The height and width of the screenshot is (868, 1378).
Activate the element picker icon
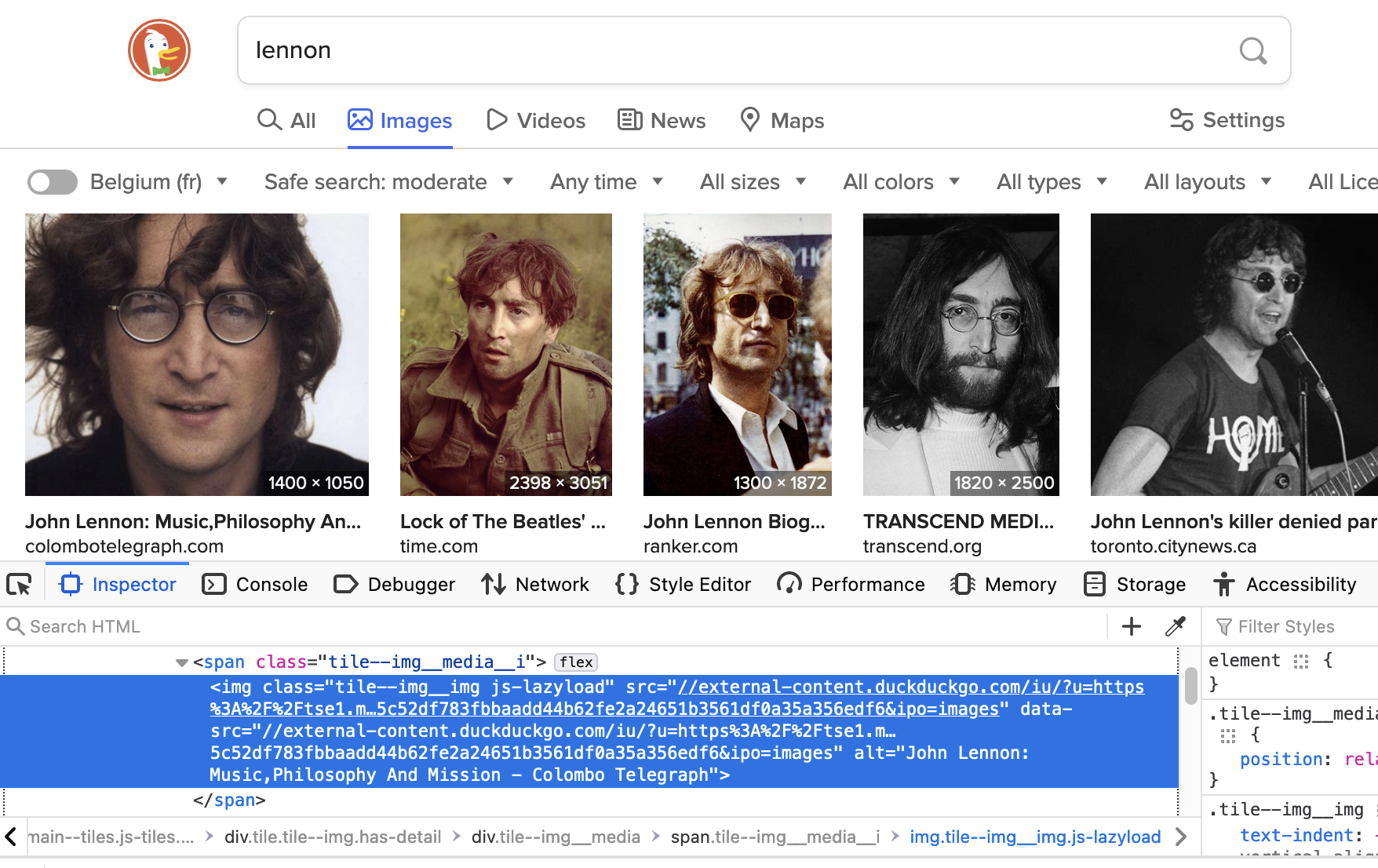tap(19, 585)
